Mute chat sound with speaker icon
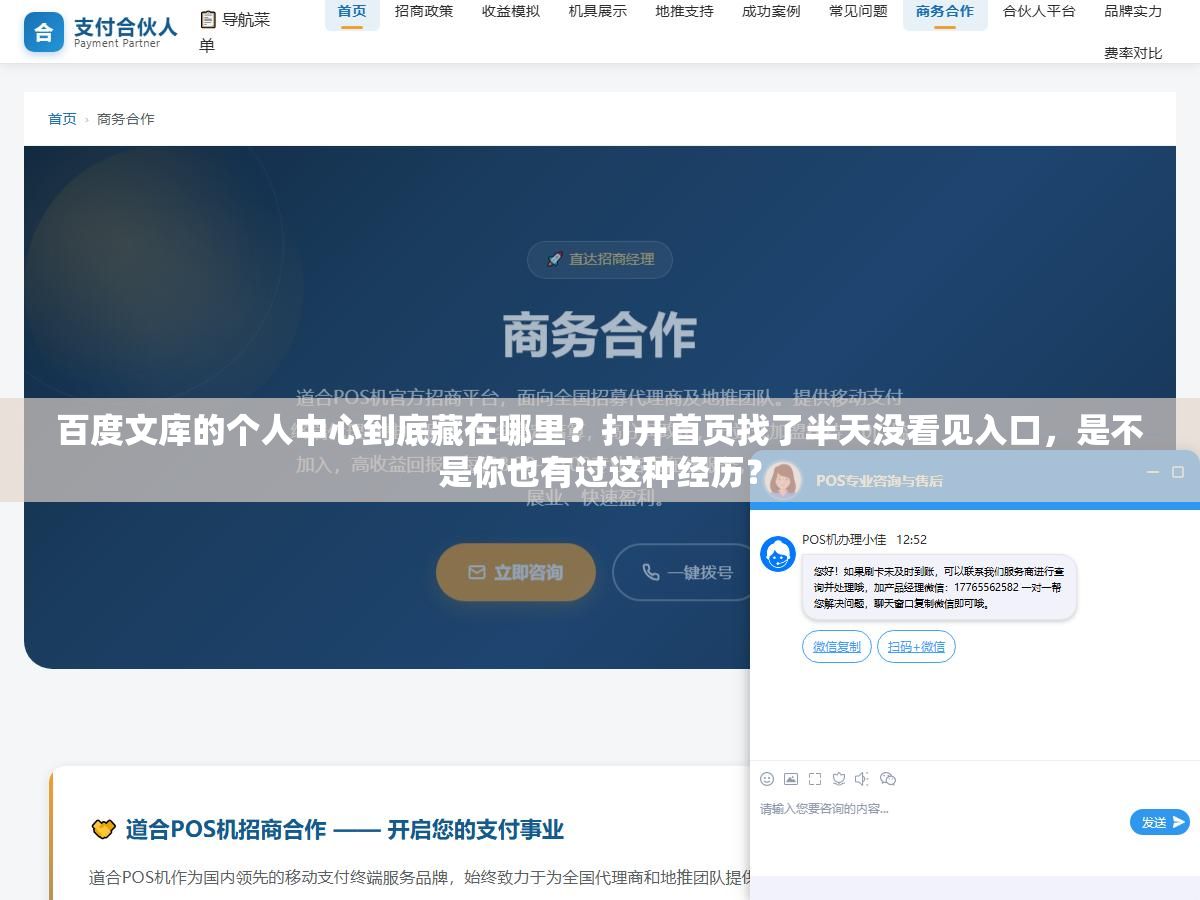1200x900 pixels. click(x=862, y=778)
